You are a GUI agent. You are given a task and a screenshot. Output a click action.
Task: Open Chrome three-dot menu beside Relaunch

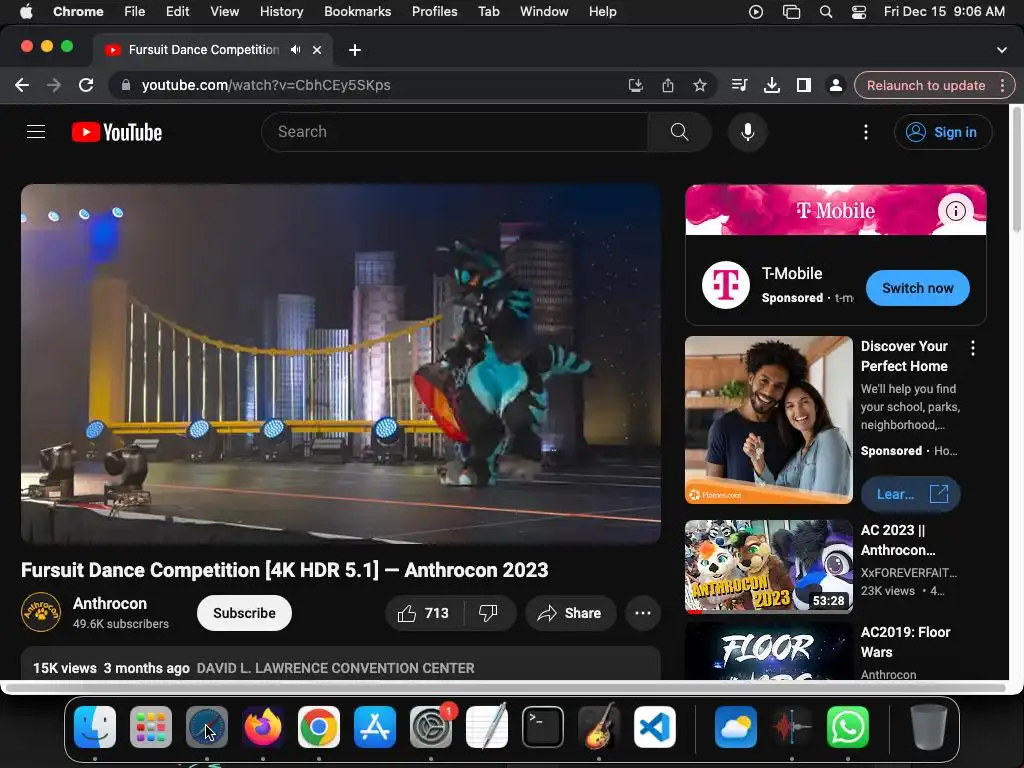(1002, 86)
